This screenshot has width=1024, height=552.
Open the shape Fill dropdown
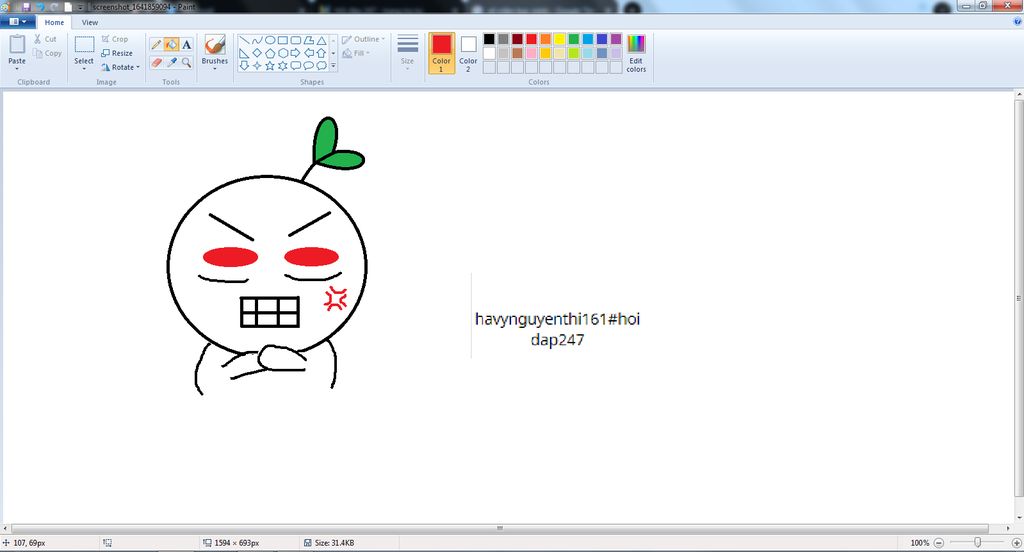[357, 53]
